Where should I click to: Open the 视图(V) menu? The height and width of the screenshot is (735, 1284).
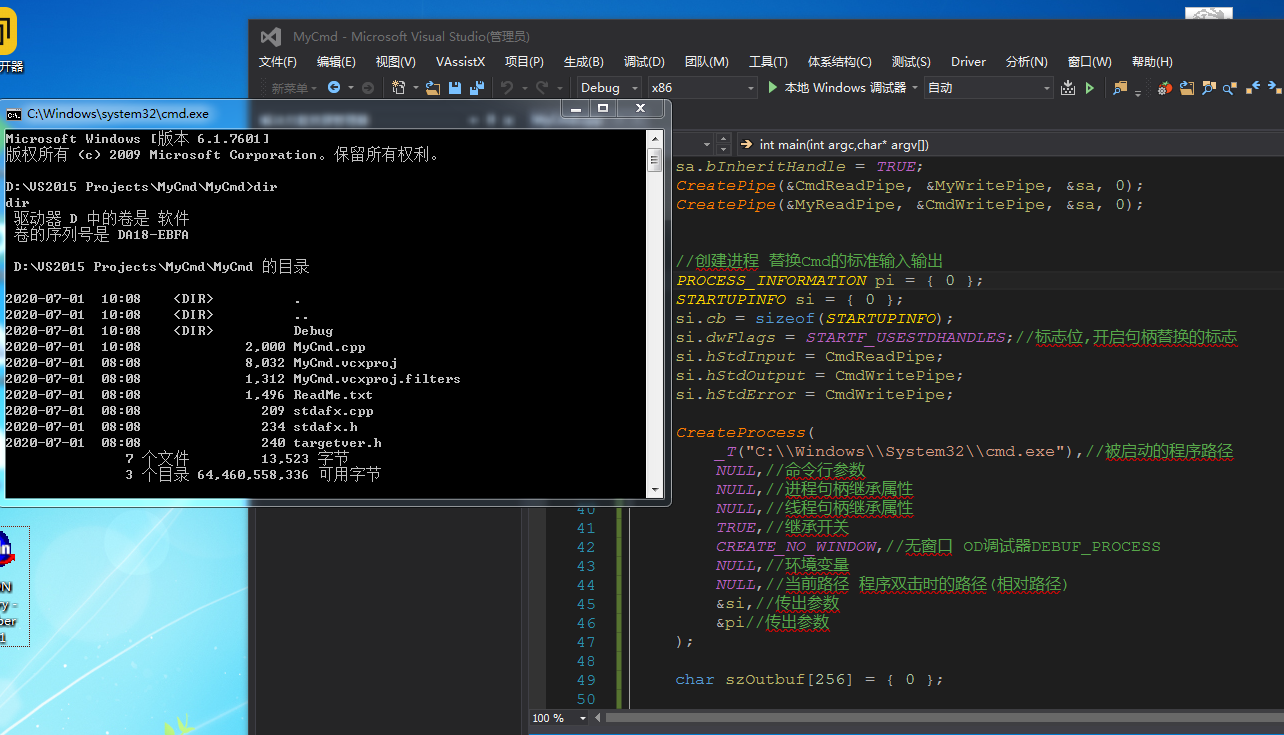click(x=395, y=62)
